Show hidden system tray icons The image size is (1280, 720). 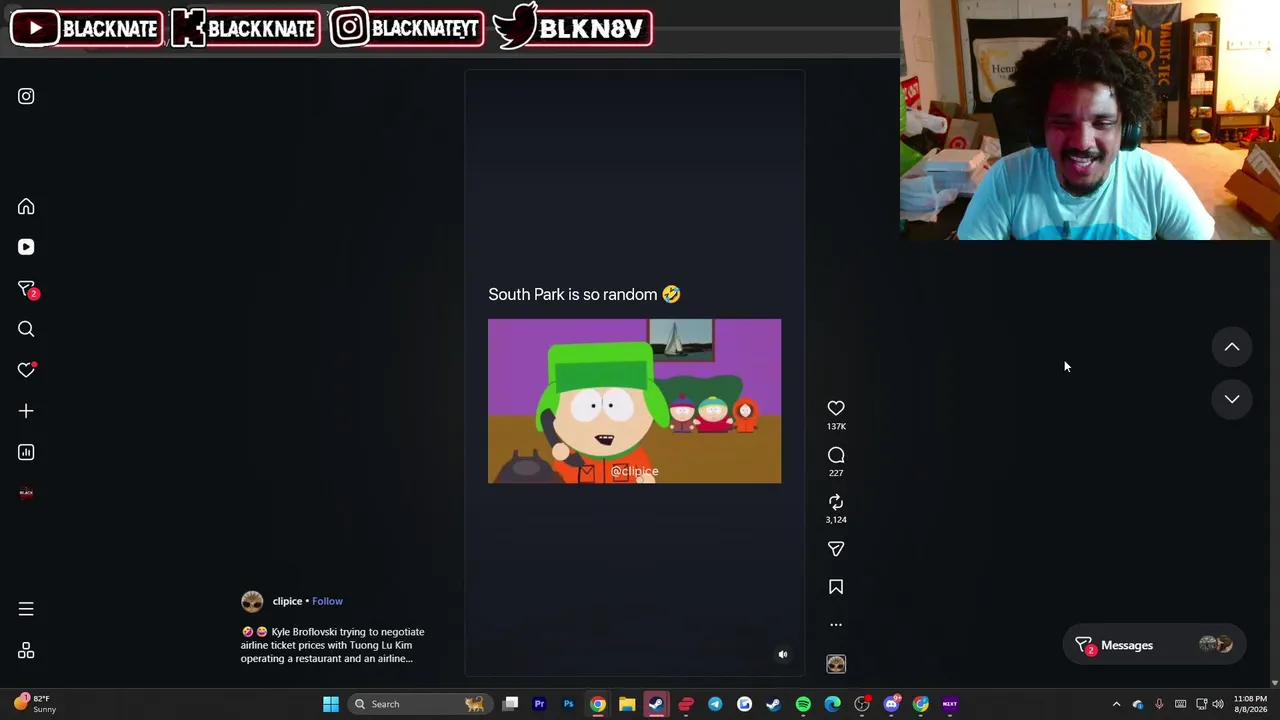pos(1117,704)
